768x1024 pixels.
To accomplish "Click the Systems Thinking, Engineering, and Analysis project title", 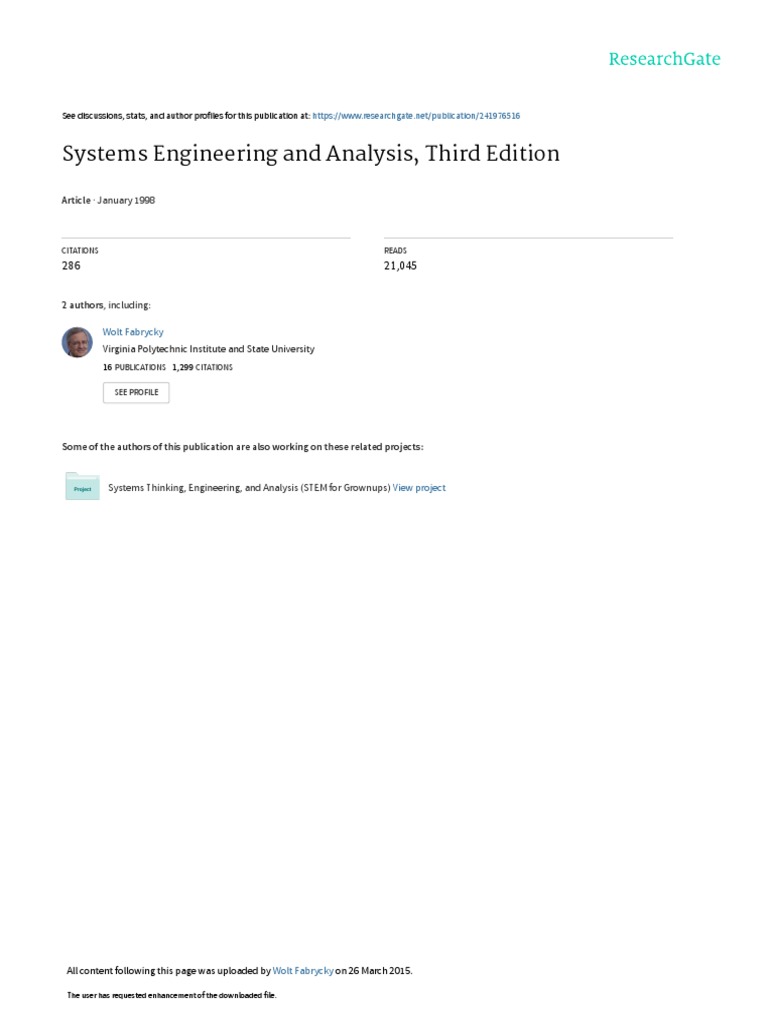I will coord(248,488).
